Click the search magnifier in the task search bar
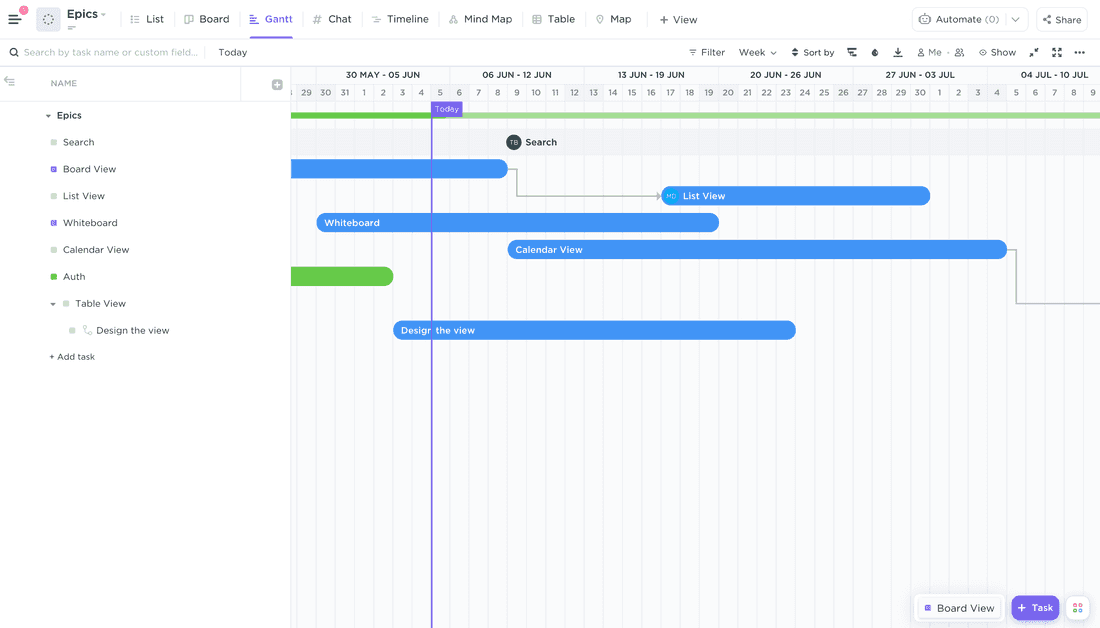The height and width of the screenshot is (628, 1100). (12, 51)
